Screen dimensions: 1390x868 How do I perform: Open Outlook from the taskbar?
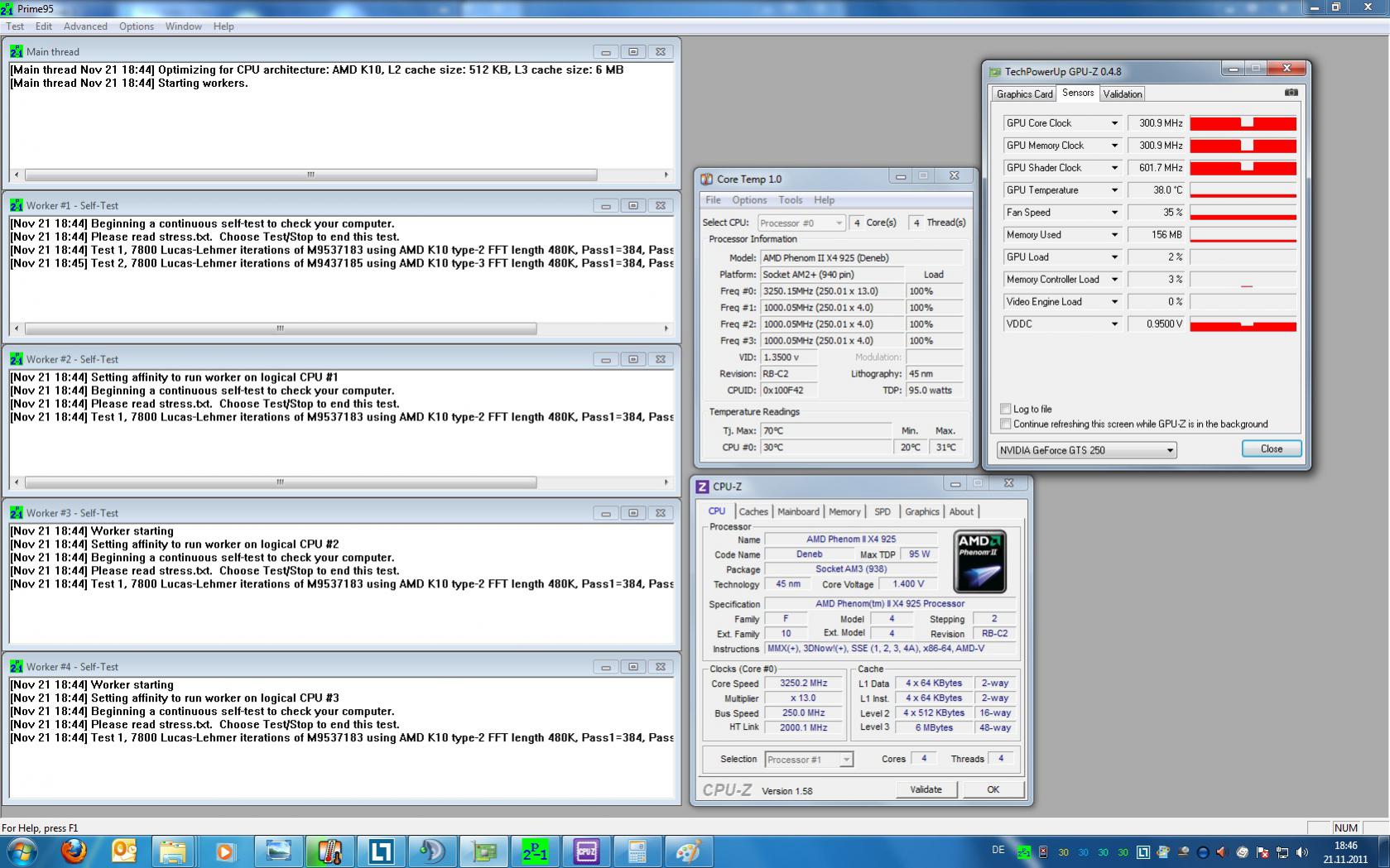coord(124,851)
